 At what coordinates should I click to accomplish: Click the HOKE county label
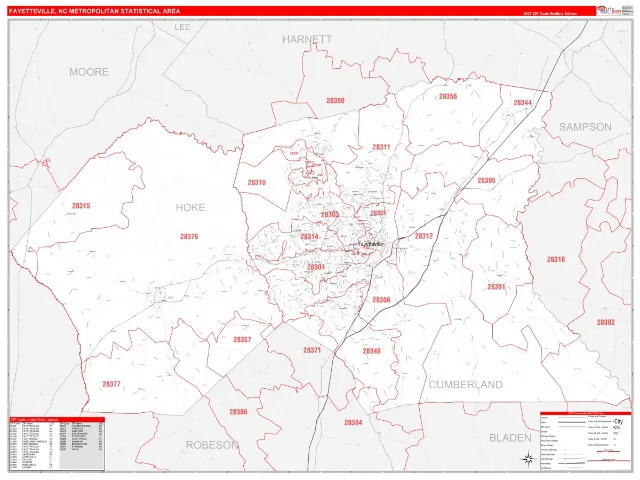click(x=190, y=207)
